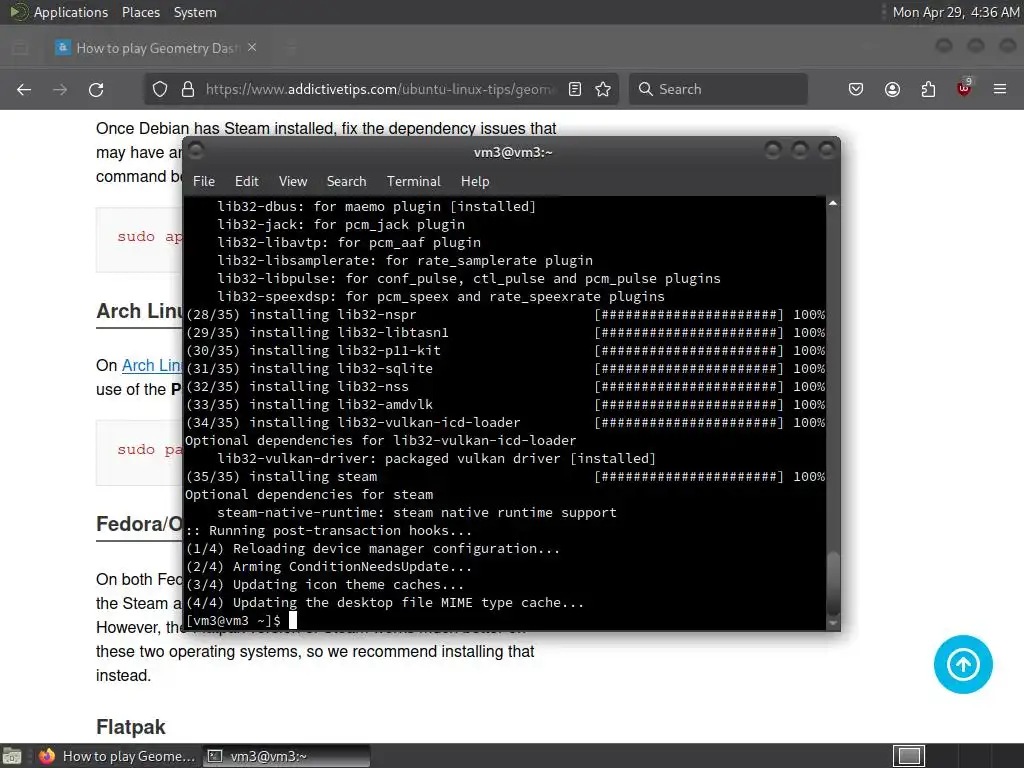This screenshot has width=1024, height=768.
Task: Click the terminal prompt [vm3@vm3 ~]$
Action: [x=233, y=620]
